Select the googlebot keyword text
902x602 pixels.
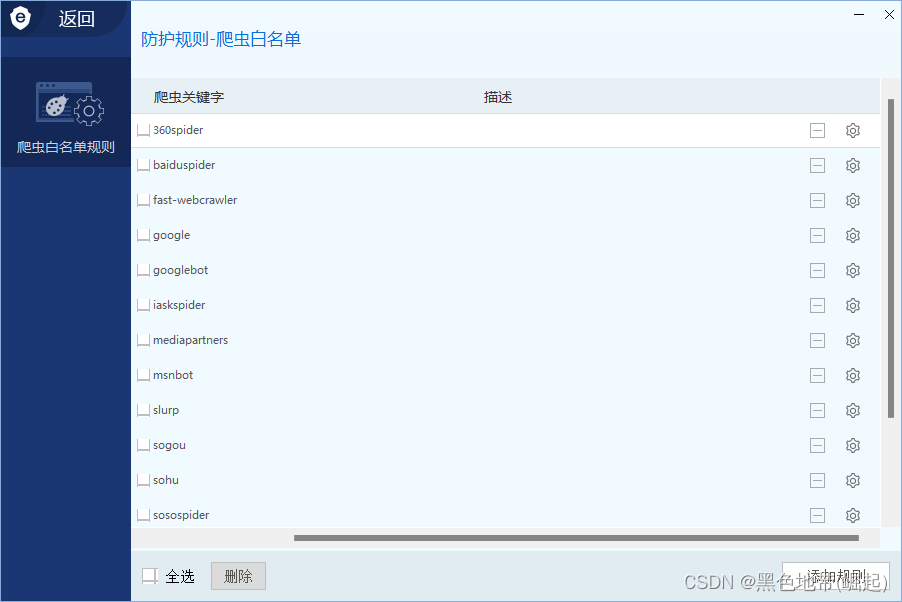coord(181,270)
